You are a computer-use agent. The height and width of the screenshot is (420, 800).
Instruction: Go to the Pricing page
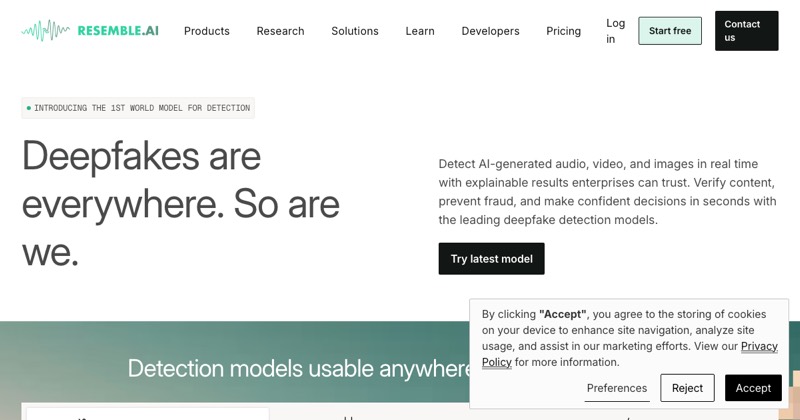(563, 31)
